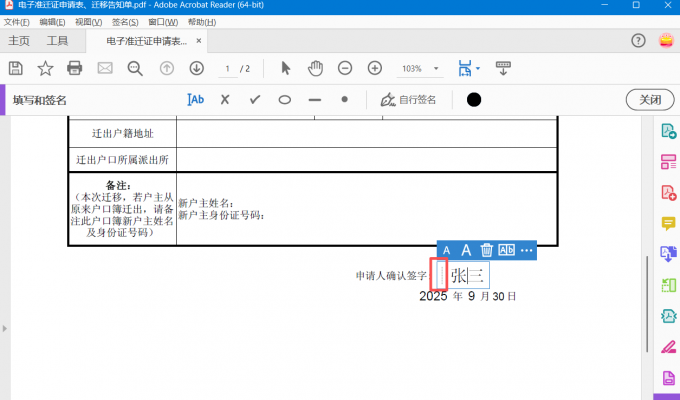The width and height of the screenshot is (680, 400).
Task: Switch to the 主页 tab
Action: coord(19,41)
